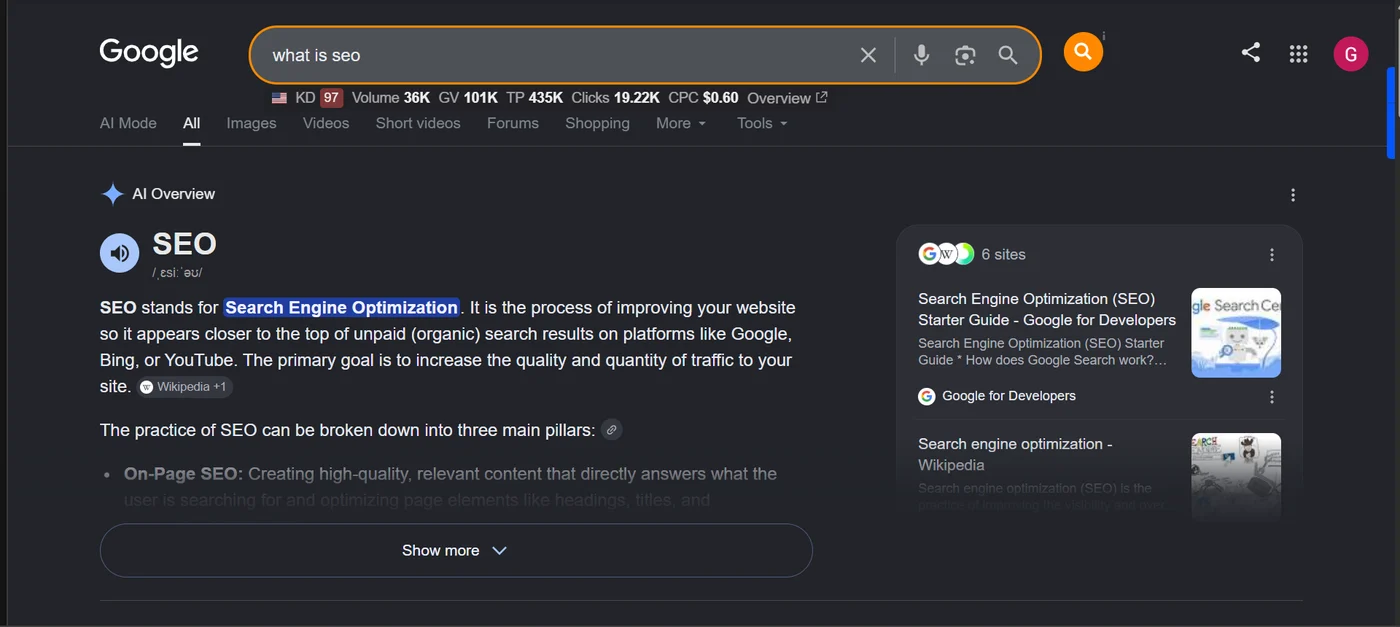The image size is (1400, 627).
Task: Click highlighted 'Search Engine Optimization' text
Action: 342,308
